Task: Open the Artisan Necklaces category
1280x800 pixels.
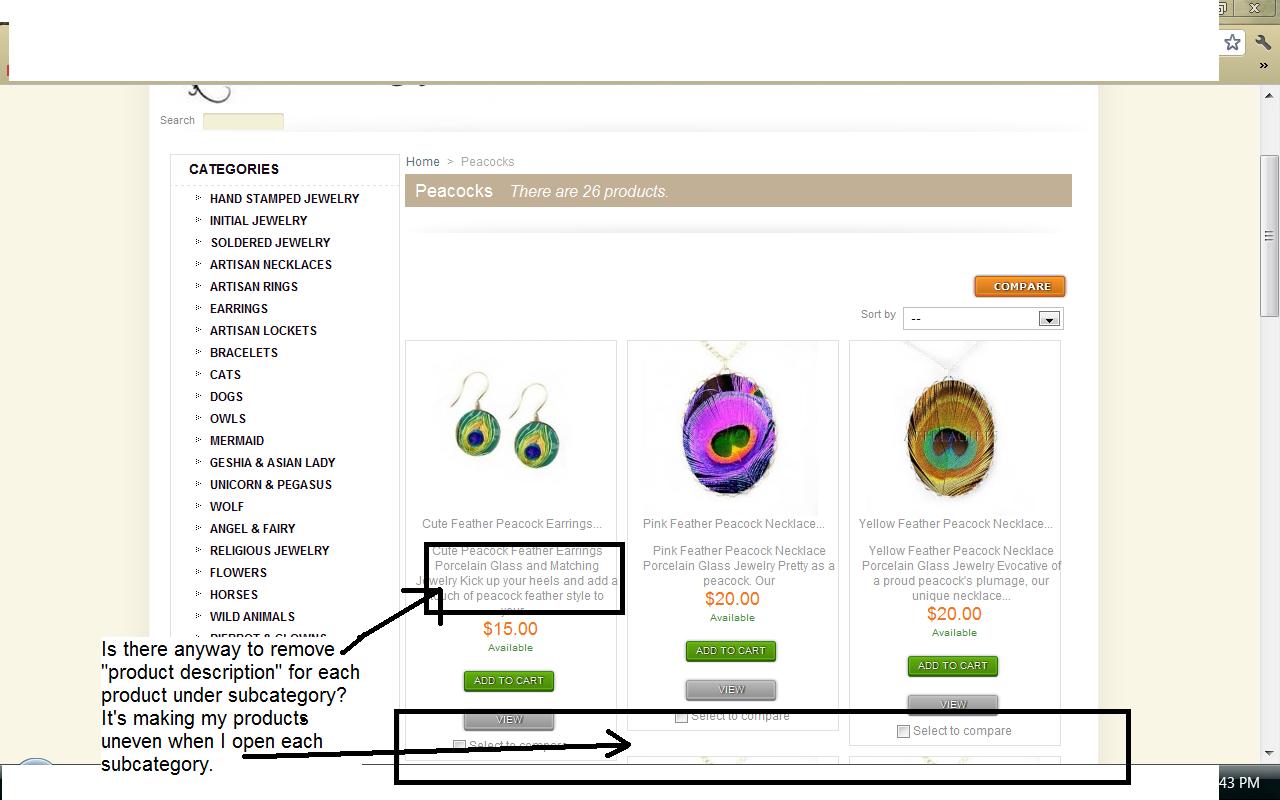Action: [271, 264]
